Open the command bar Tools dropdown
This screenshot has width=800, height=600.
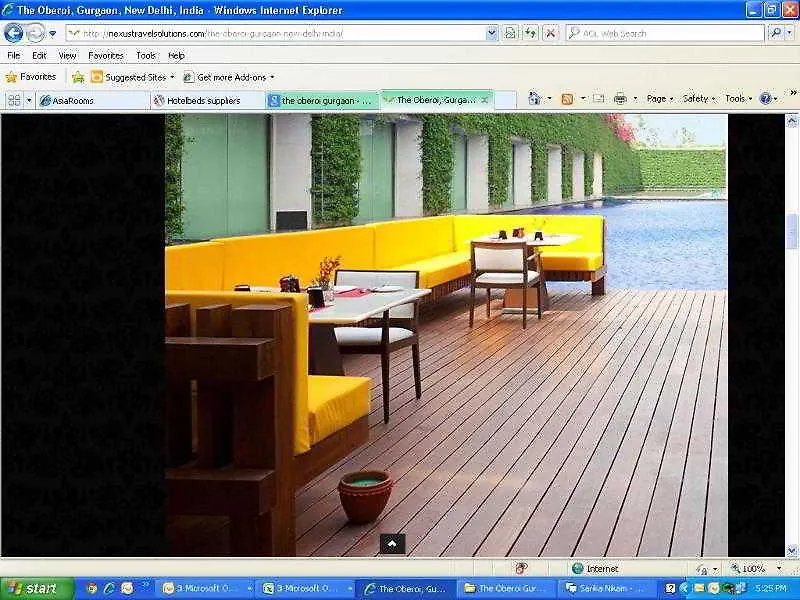[738, 98]
